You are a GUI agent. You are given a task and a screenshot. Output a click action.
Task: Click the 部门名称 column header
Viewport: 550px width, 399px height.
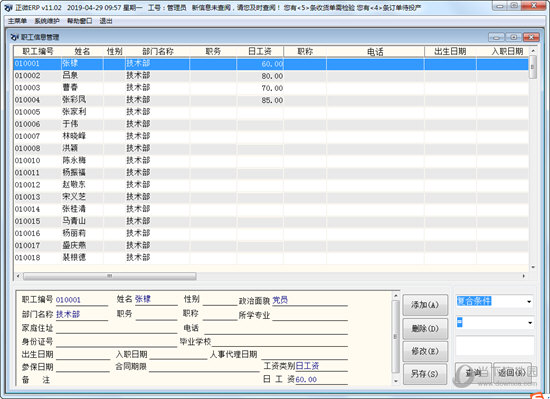(x=157, y=52)
